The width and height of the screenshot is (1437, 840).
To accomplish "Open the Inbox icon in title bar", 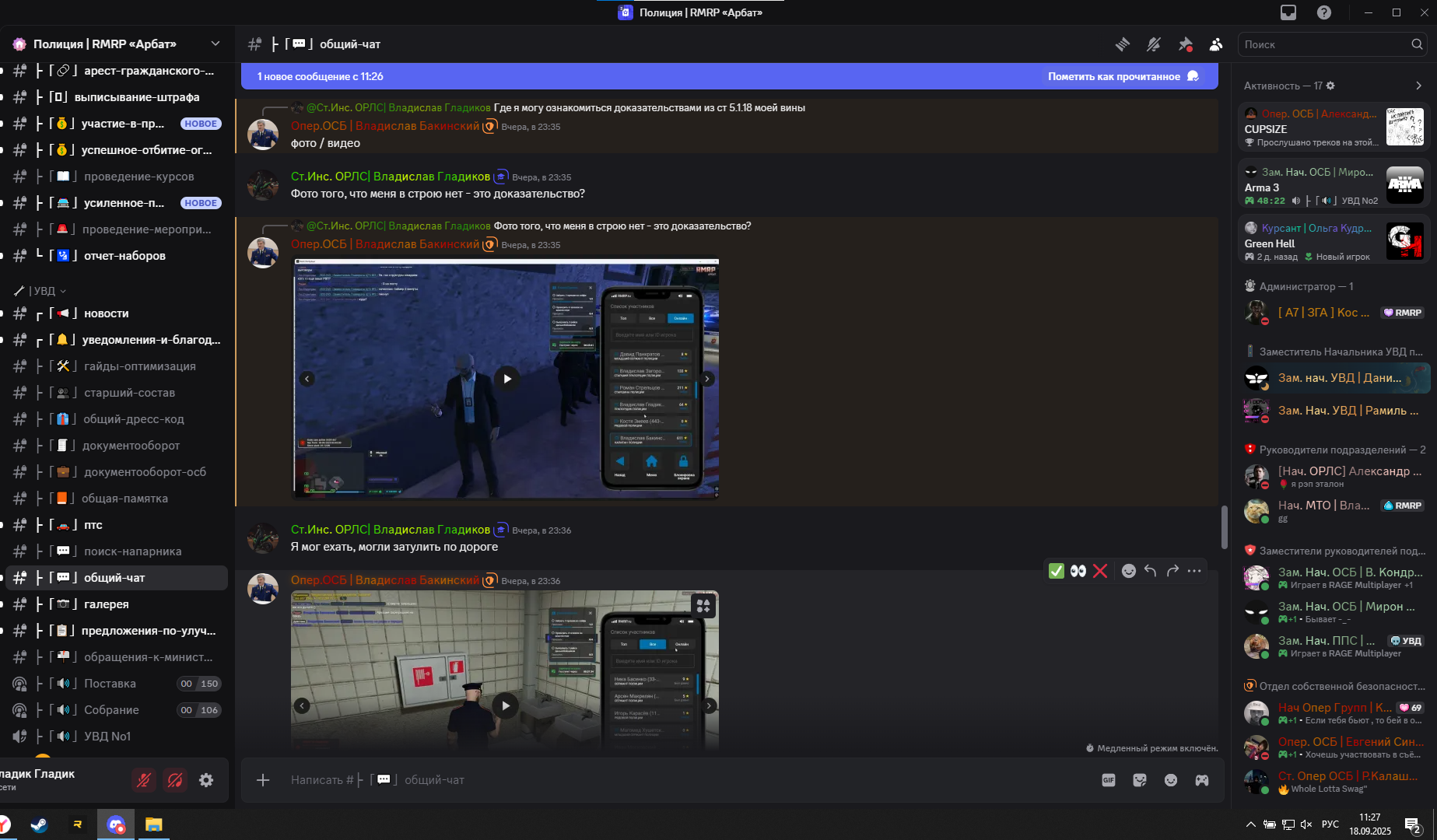I will 1288,12.
